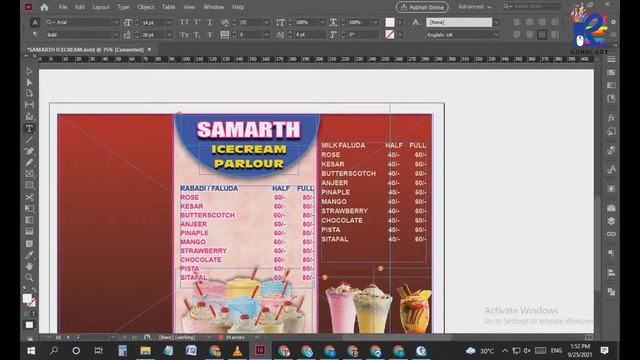
Task: Open the Bold font style dropdown
Action: tap(116, 35)
